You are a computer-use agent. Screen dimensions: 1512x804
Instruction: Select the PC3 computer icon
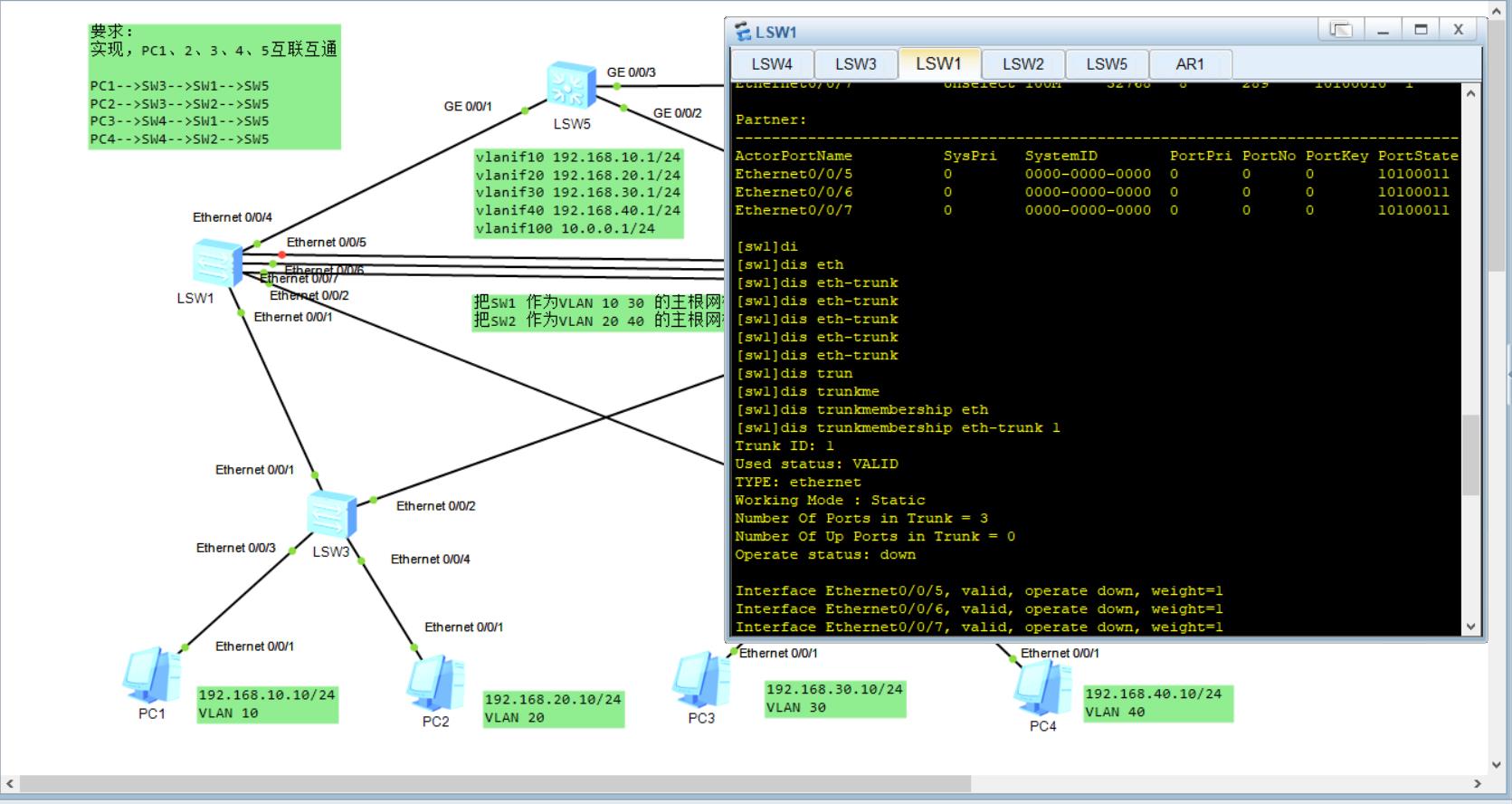(701, 680)
